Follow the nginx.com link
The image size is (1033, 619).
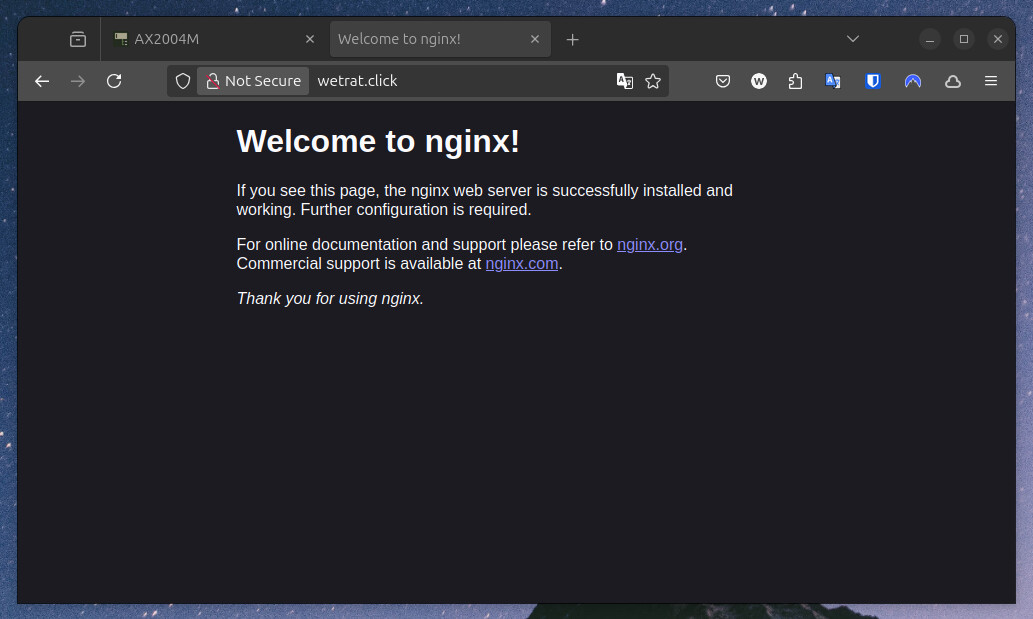tap(522, 263)
